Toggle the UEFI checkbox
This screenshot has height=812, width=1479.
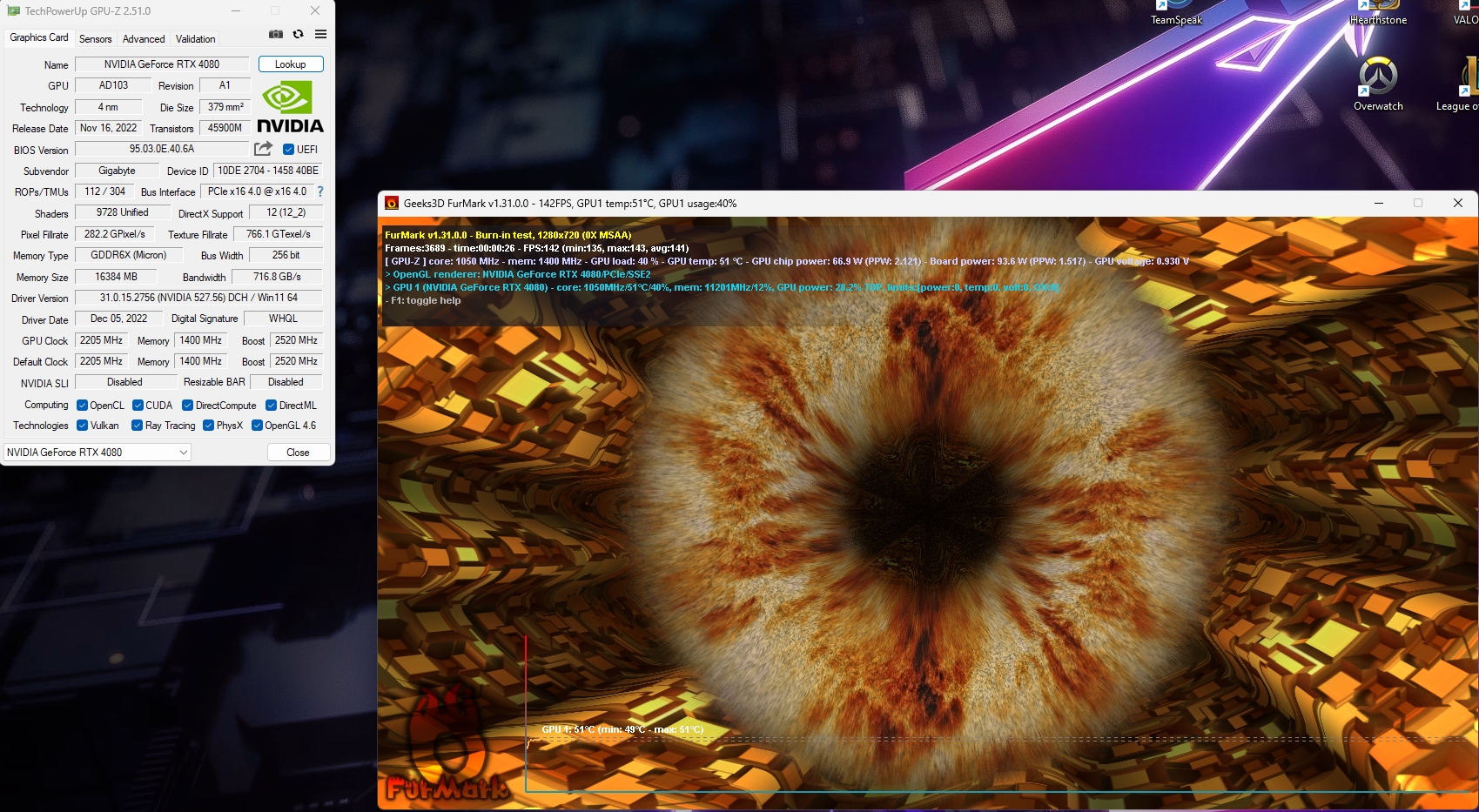pos(288,149)
